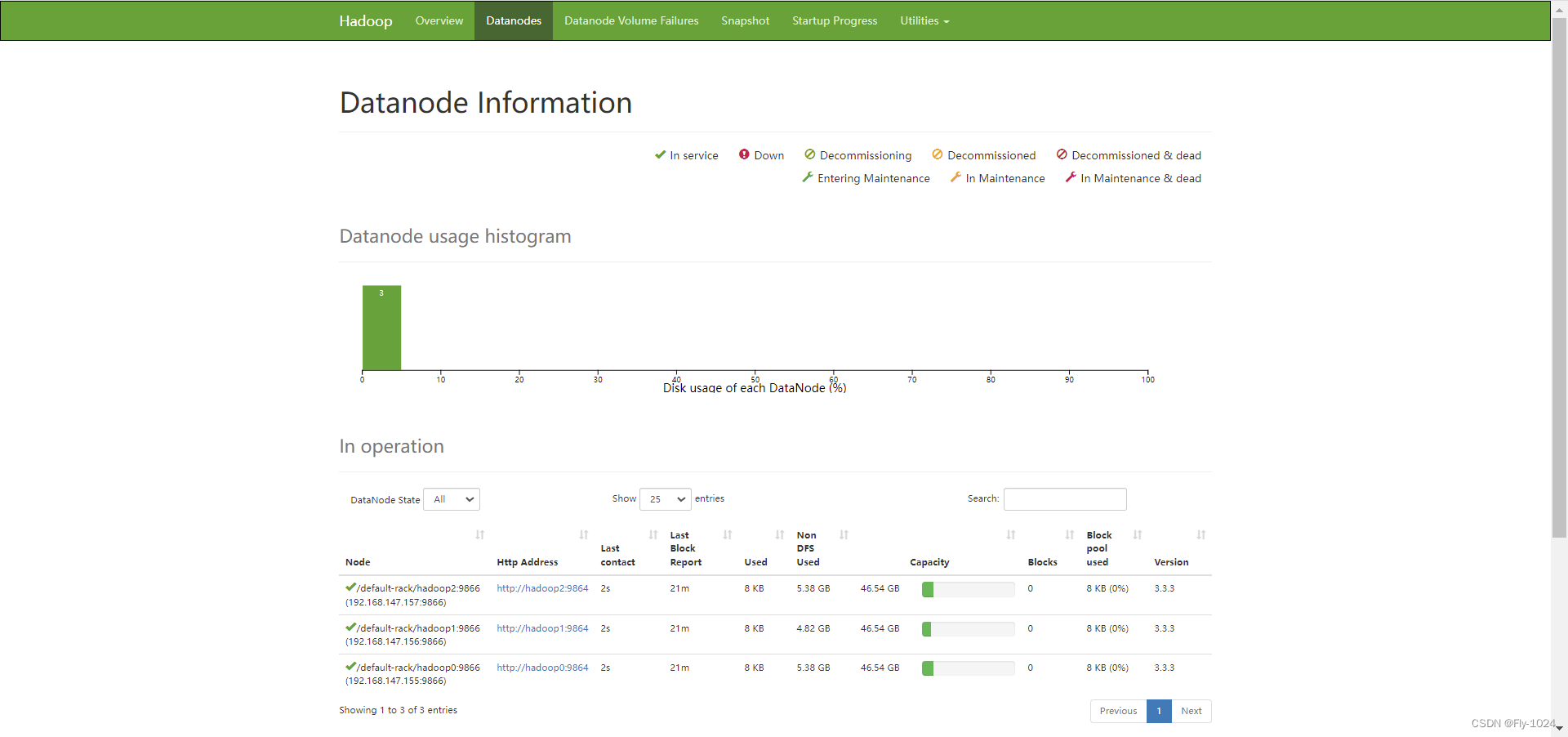Viewport: 1568px width, 737px height.
Task: Sort by Blocks column arrows
Action: (1070, 535)
